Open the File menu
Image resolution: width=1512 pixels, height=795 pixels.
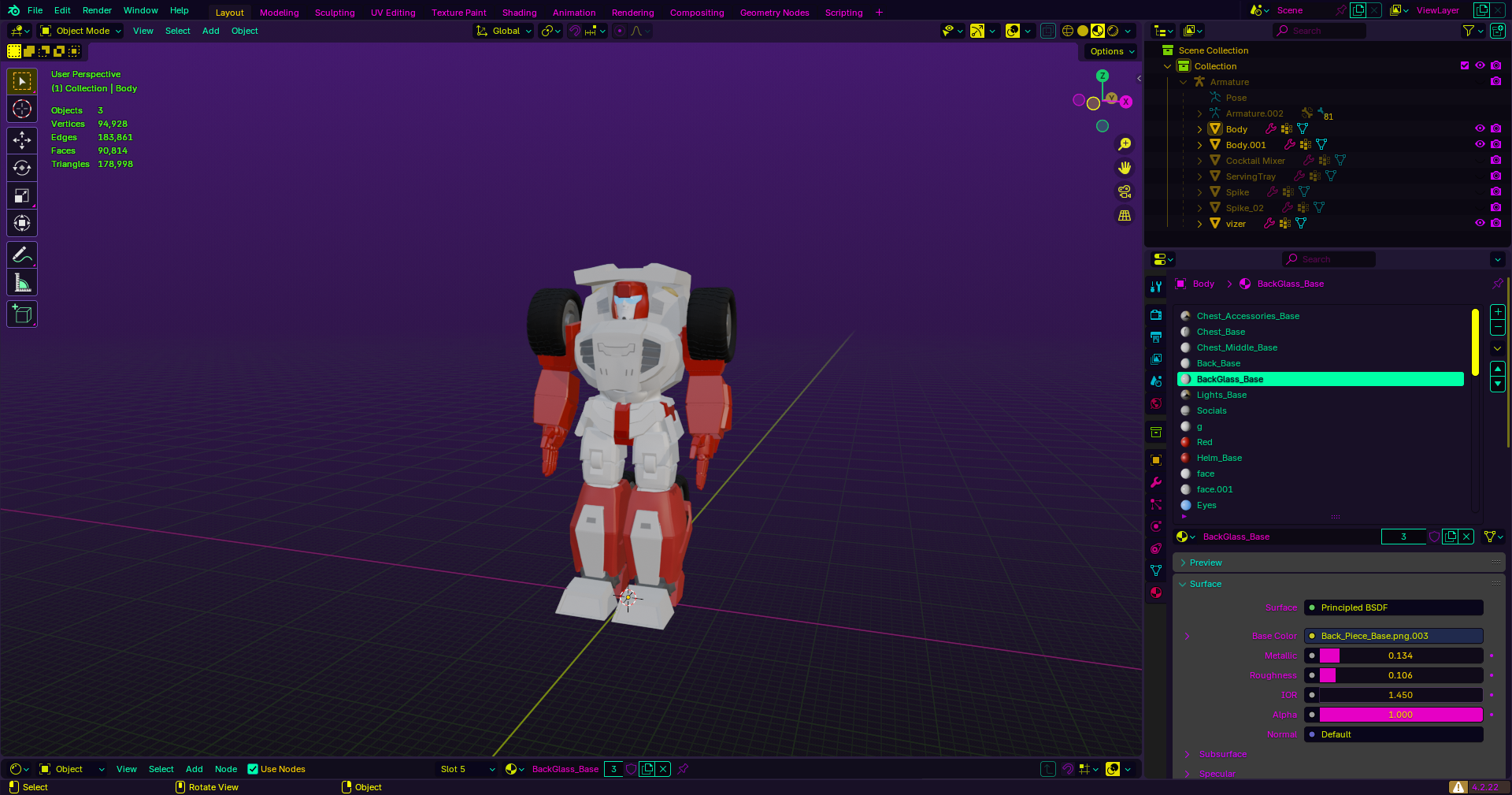[x=35, y=10]
